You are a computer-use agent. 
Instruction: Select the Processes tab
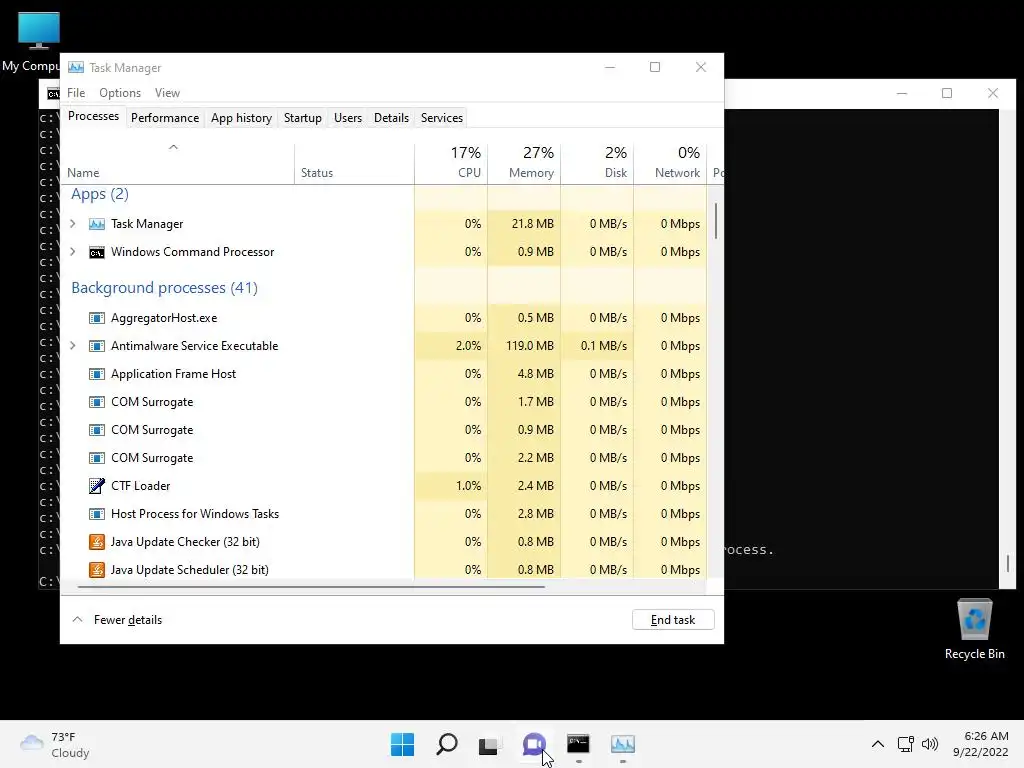[93, 116]
